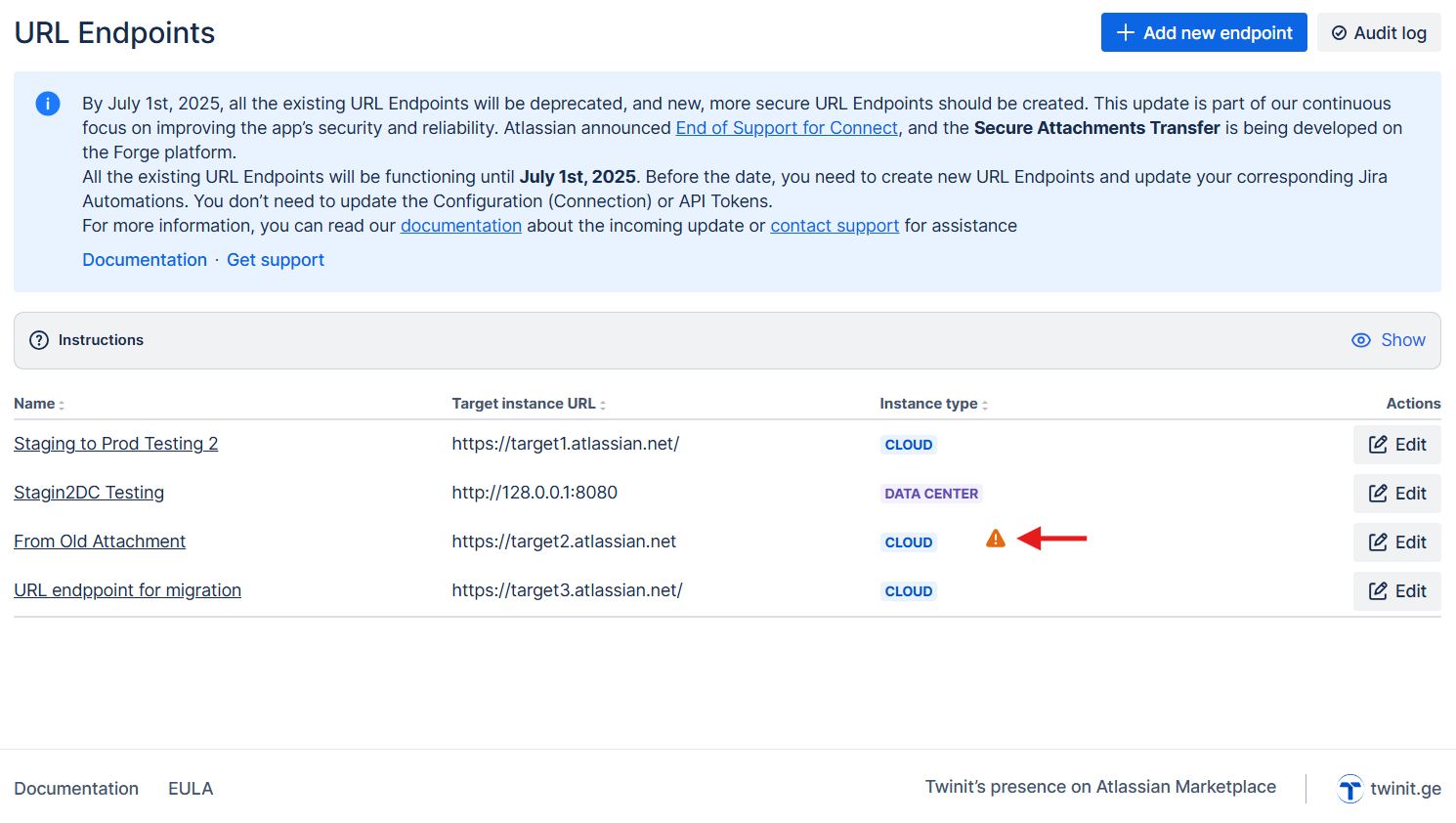This screenshot has width=1456, height=823.
Task: Click the twinit.ge logo icon
Action: [1349, 789]
